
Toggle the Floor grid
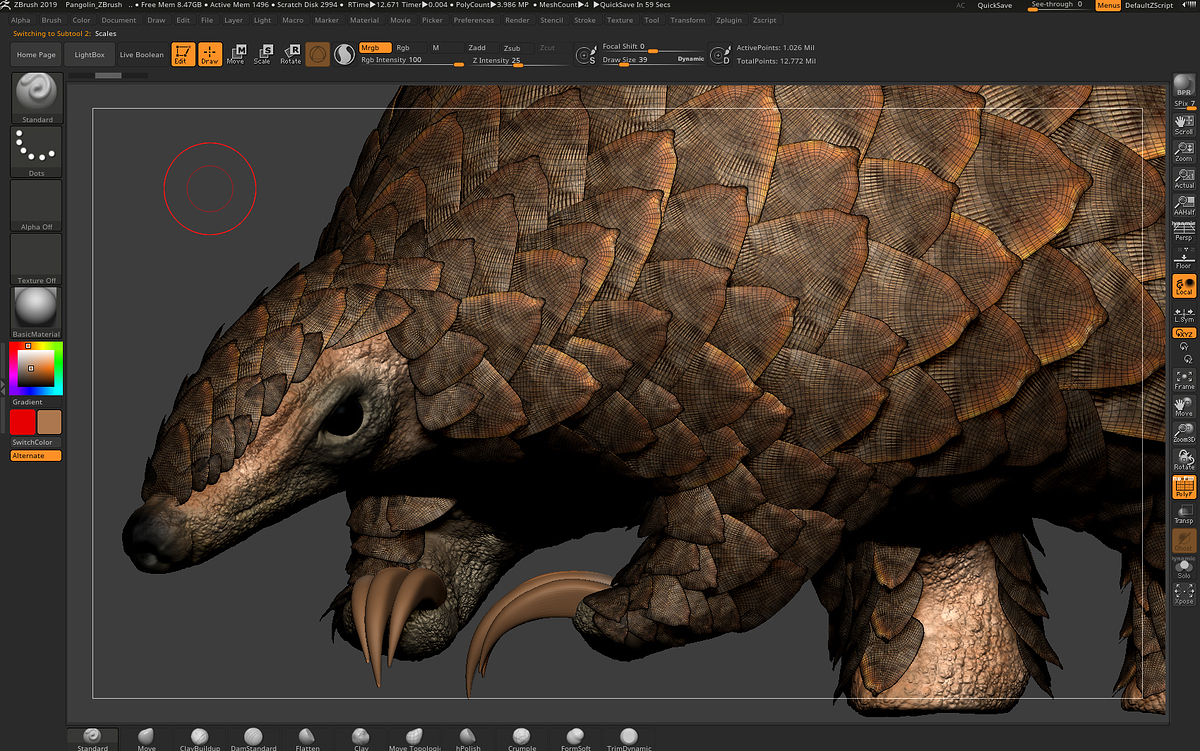1184,260
